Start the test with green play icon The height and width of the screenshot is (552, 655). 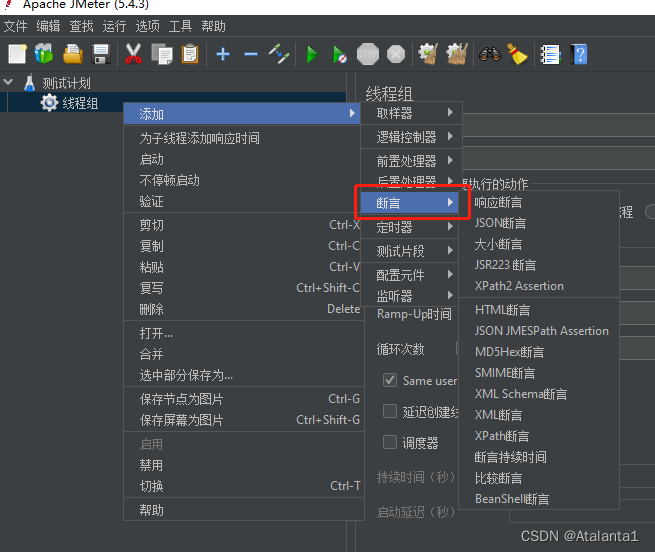pos(312,54)
